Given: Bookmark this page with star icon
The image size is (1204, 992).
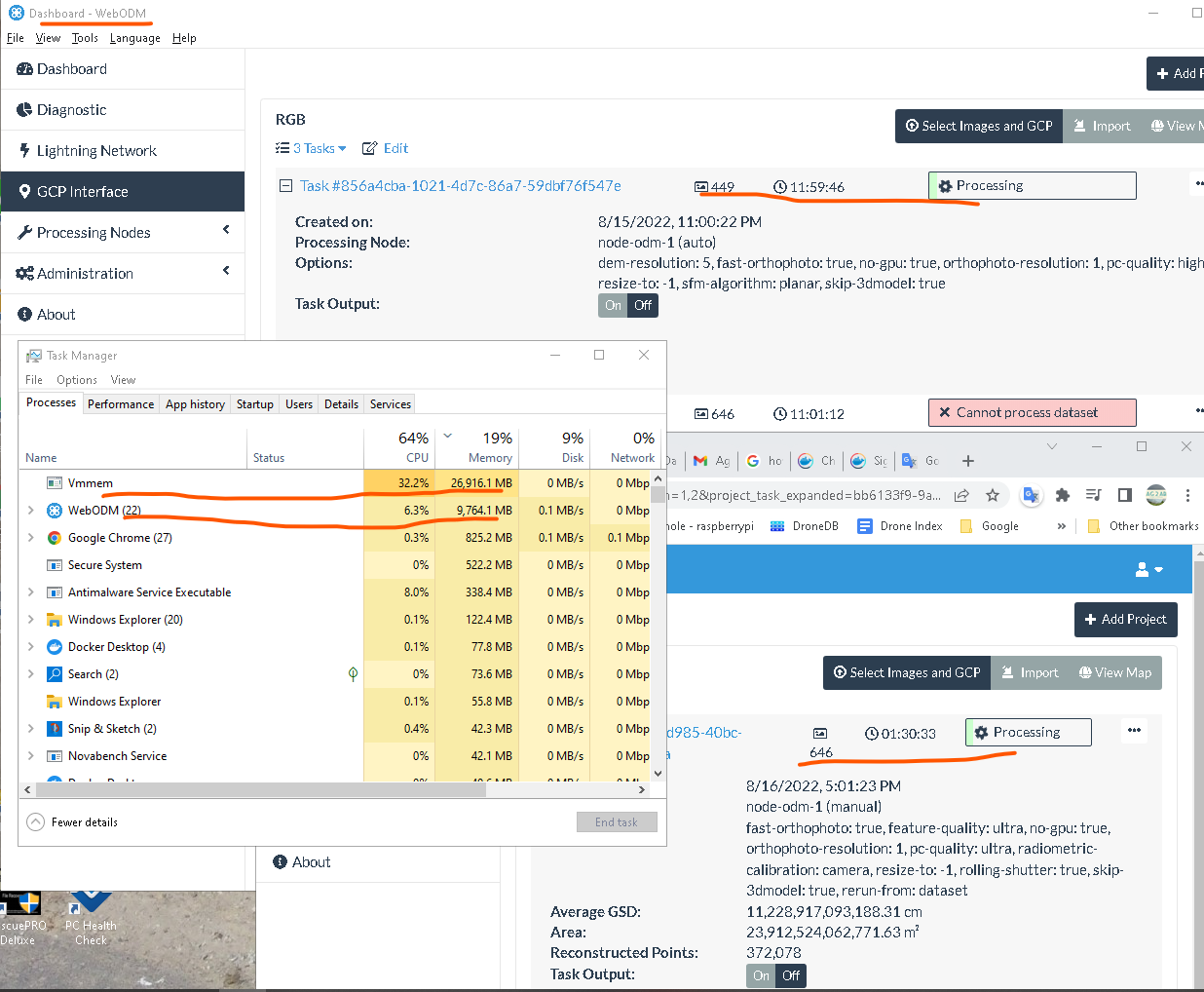Looking at the screenshot, I should [x=993, y=495].
